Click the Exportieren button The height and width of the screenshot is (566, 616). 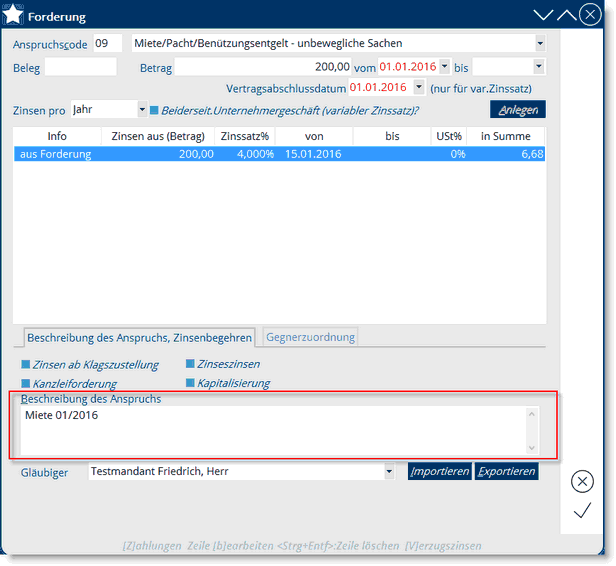pyautogui.click(x=506, y=471)
